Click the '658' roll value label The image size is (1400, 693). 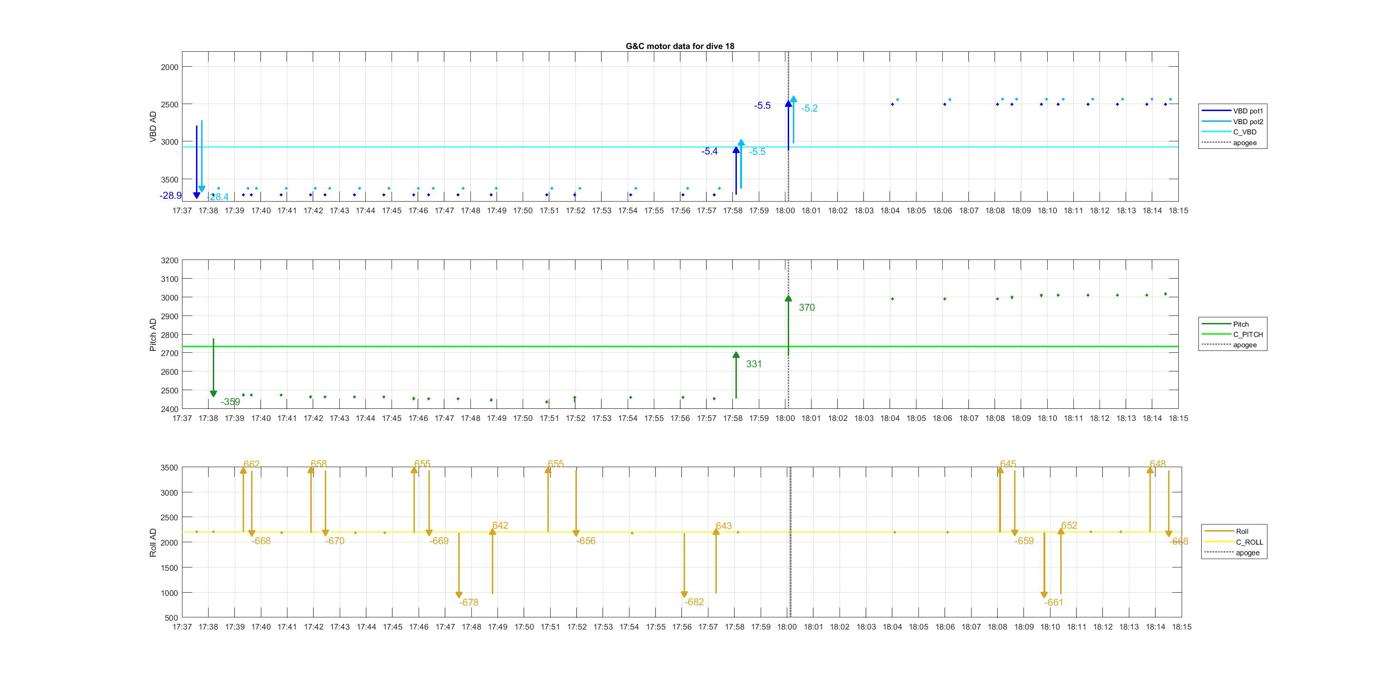point(319,464)
